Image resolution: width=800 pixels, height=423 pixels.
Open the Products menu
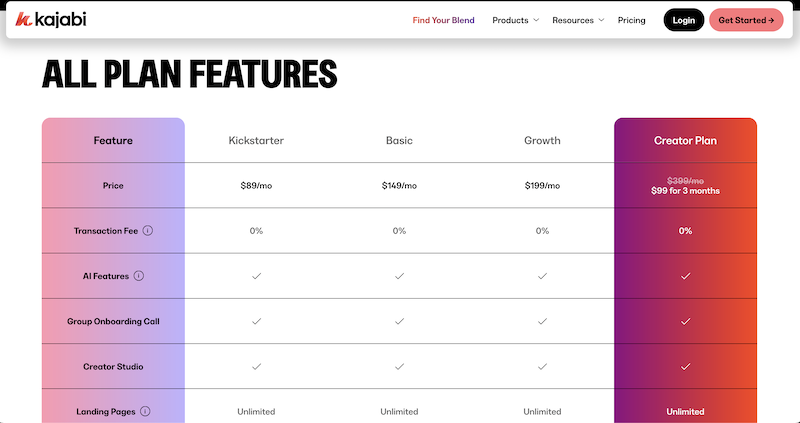(510, 20)
